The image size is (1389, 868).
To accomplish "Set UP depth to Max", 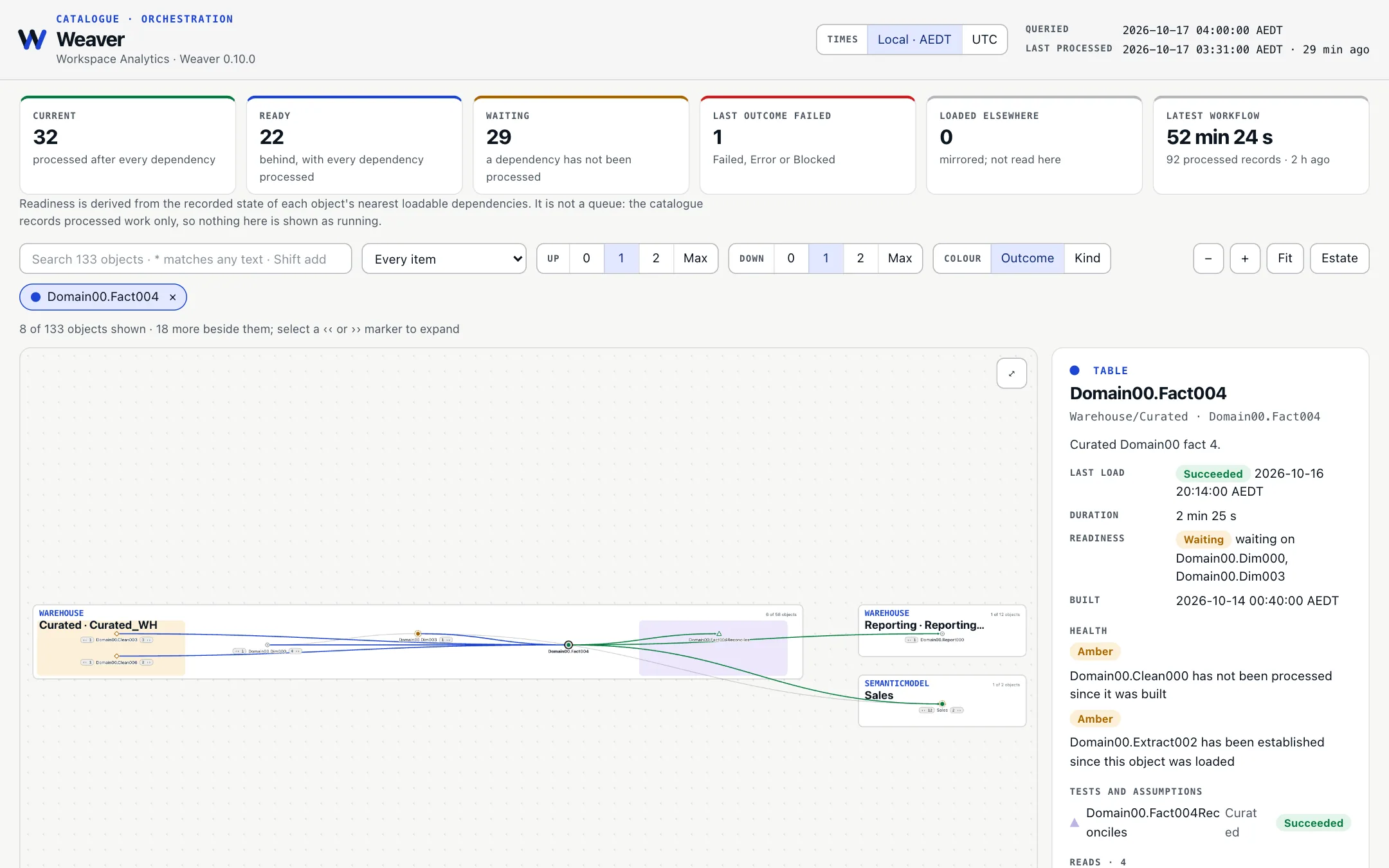I will [x=695, y=258].
